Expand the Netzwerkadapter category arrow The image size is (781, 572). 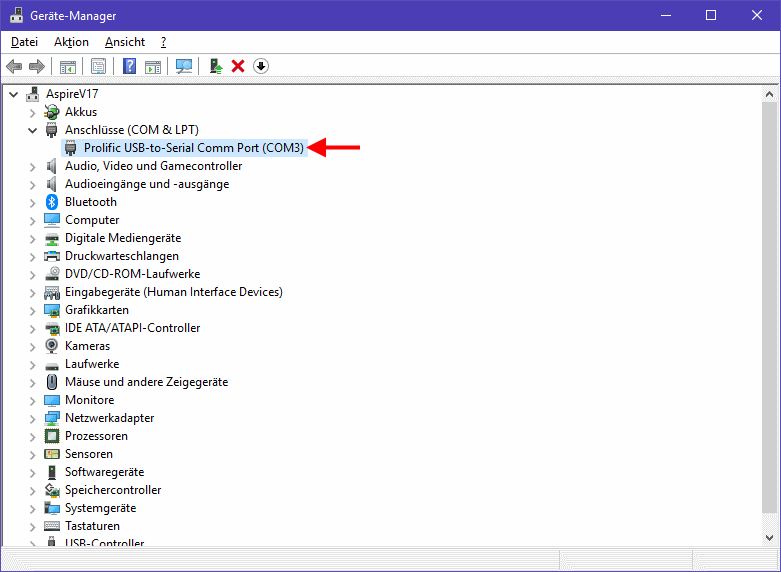(33, 418)
